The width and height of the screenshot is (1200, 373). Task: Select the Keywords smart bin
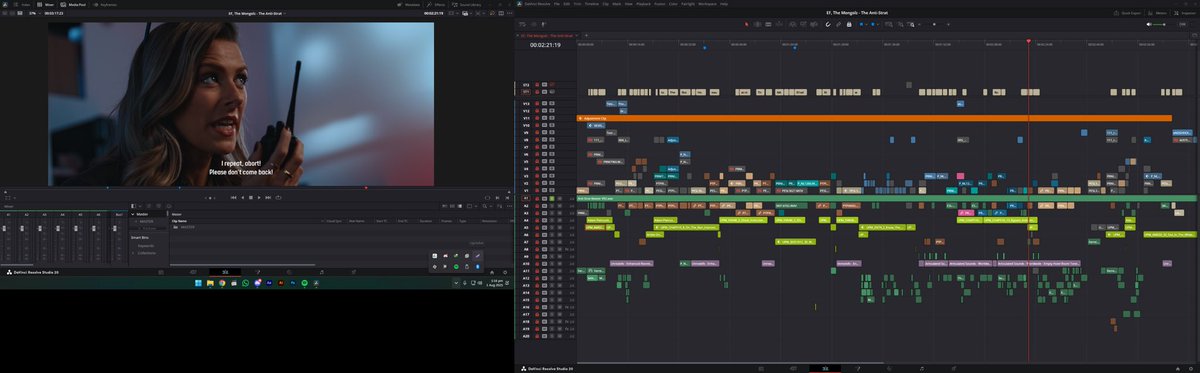(146, 246)
